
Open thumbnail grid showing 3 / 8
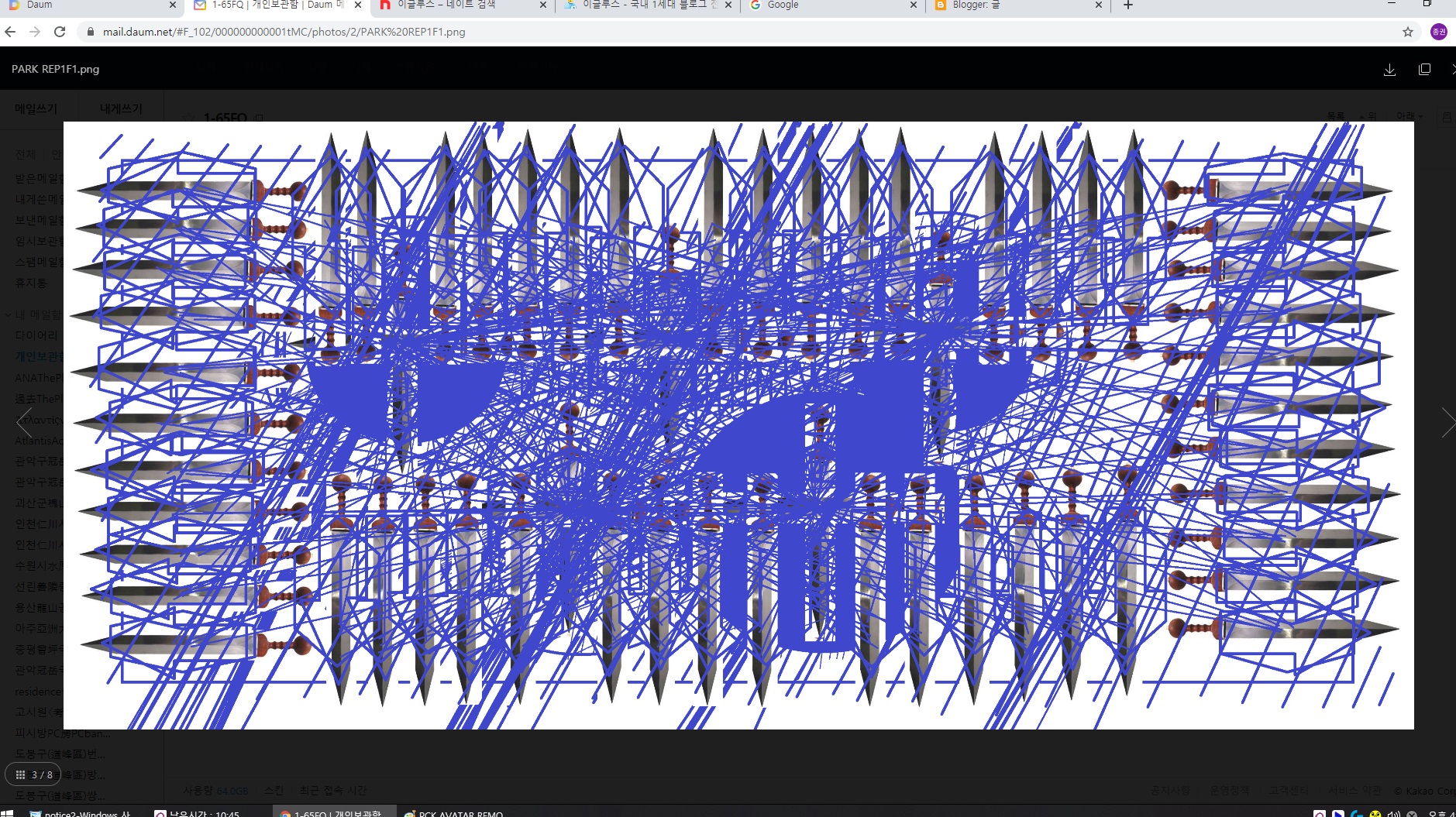pyautogui.click(x=33, y=774)
